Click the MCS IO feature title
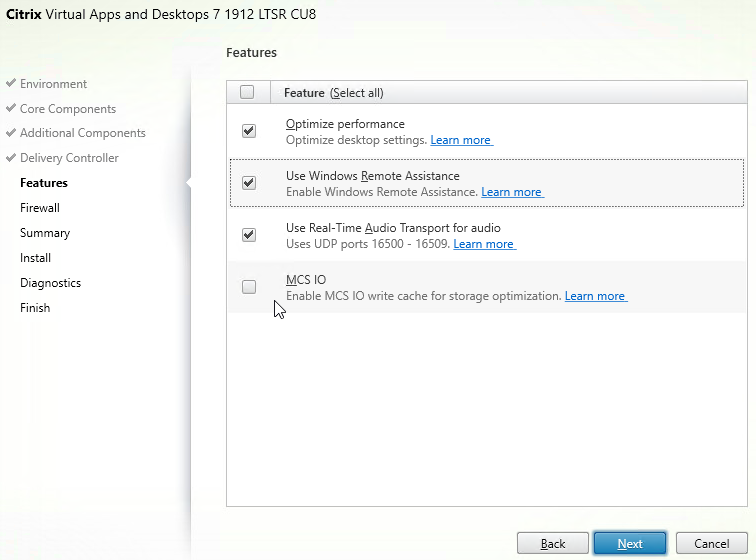The image size is (756, 560). coord(306,280)
